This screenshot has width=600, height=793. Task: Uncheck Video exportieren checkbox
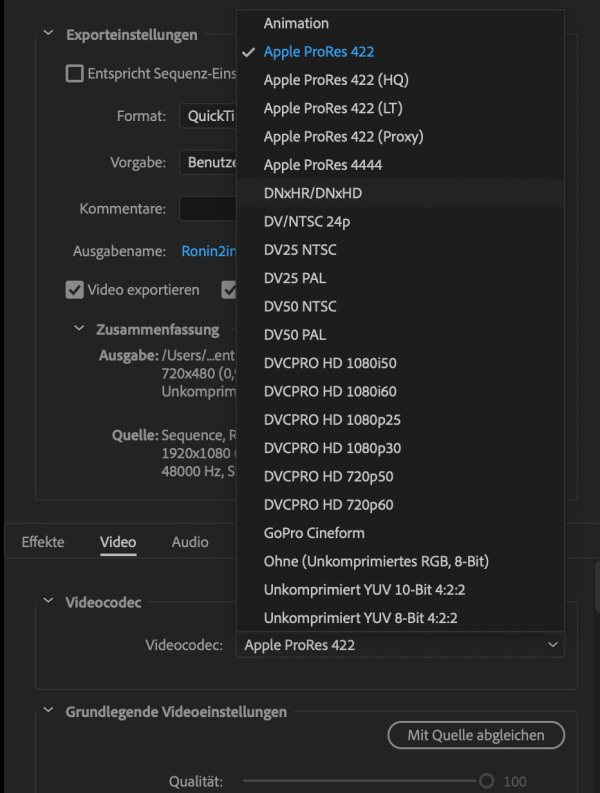(x=74, y=290)
